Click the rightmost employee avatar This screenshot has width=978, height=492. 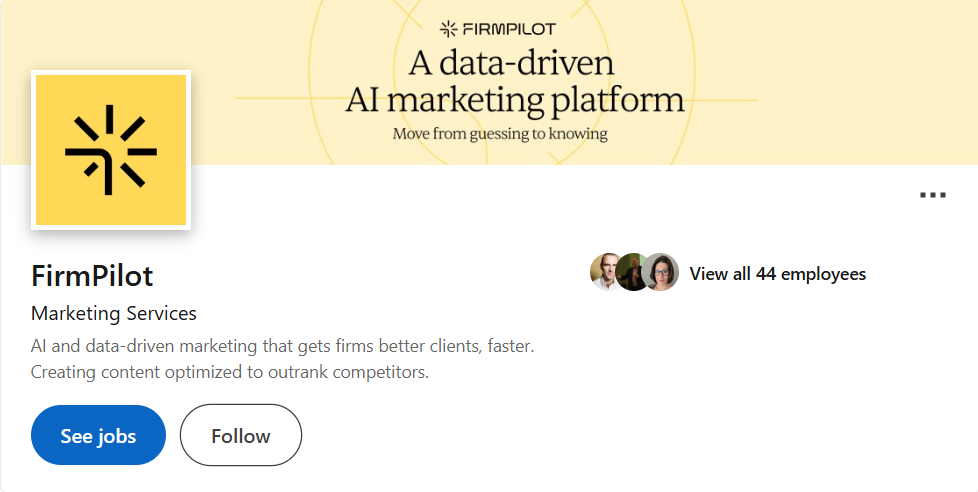(661, 272)
